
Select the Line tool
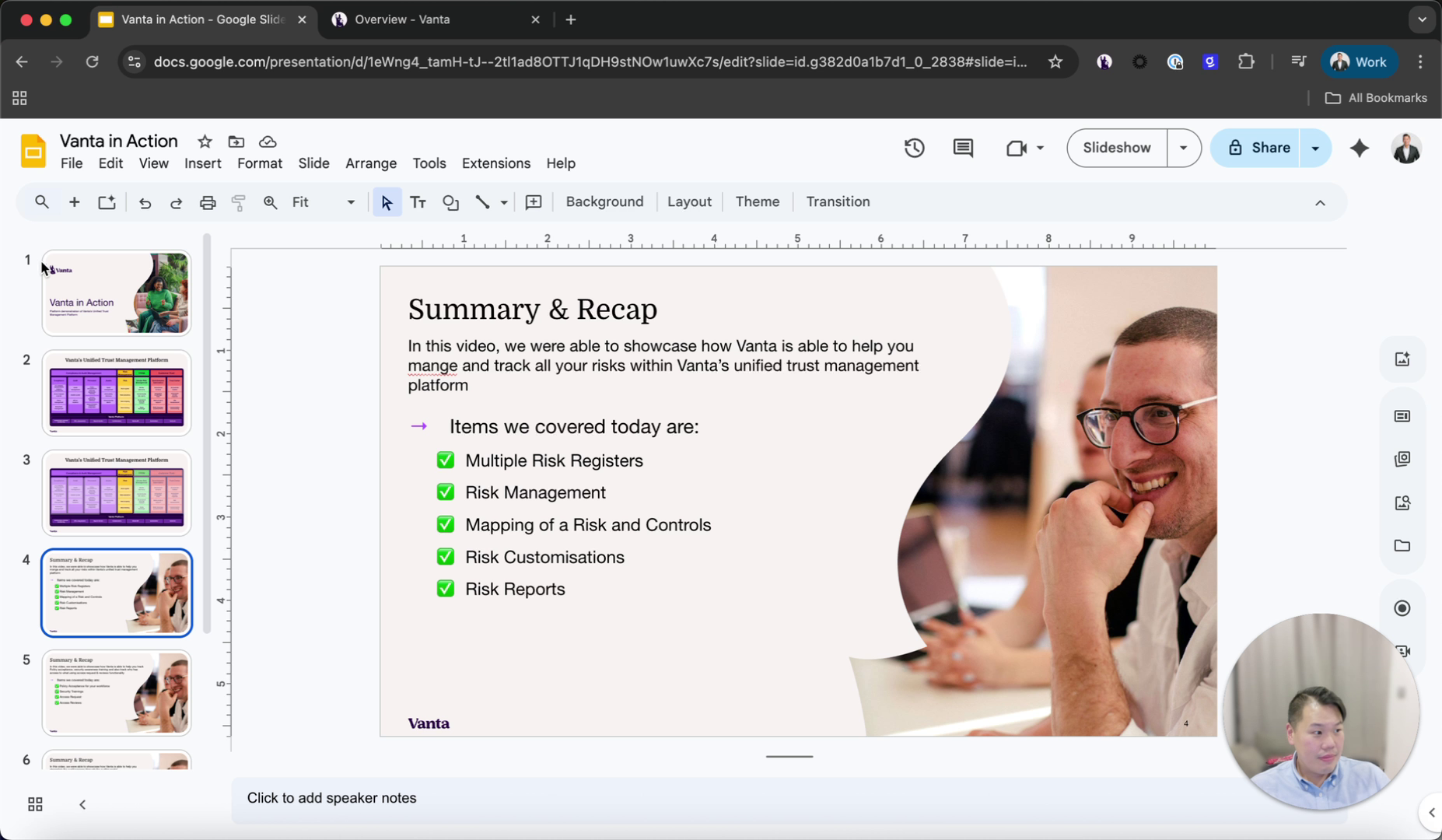click(481, 201)
